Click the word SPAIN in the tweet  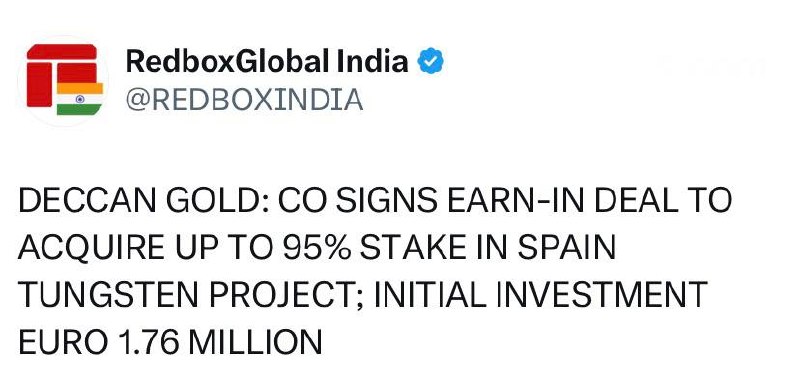click(x=567, y=248)
